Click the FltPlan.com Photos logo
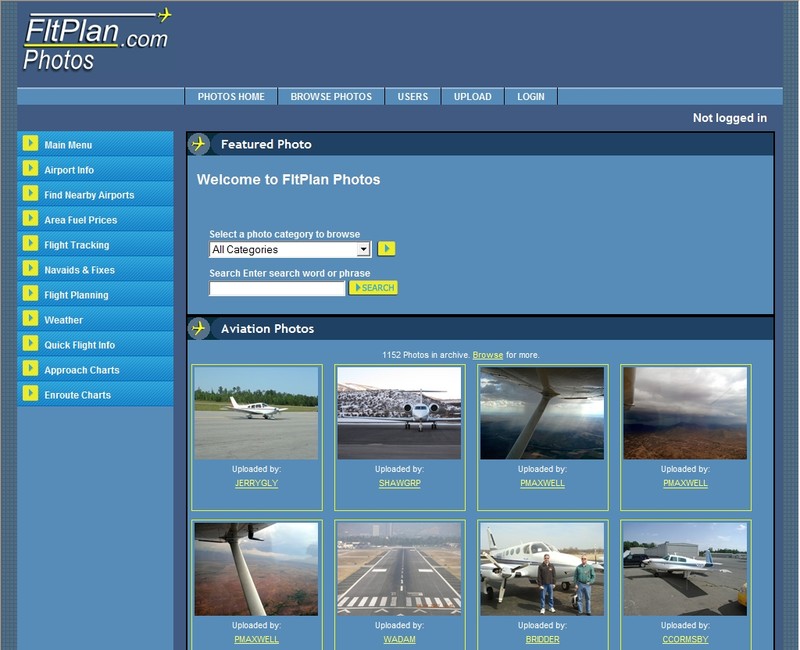This screenshot has width=800, height=650. [97, 42]
